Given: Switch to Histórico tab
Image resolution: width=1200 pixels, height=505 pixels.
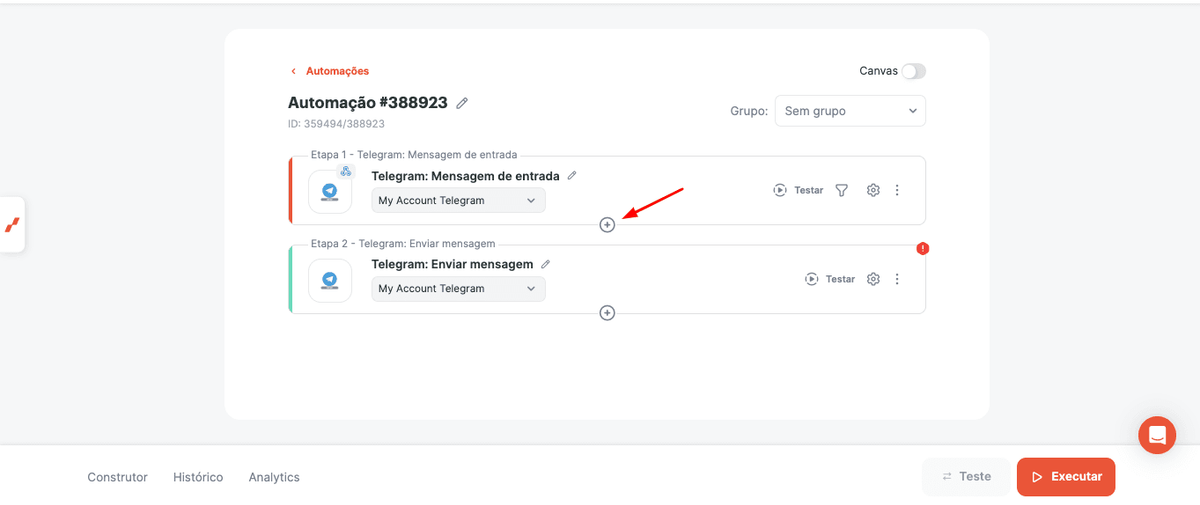Looking at the screenshot, I should tap(198, 477).
